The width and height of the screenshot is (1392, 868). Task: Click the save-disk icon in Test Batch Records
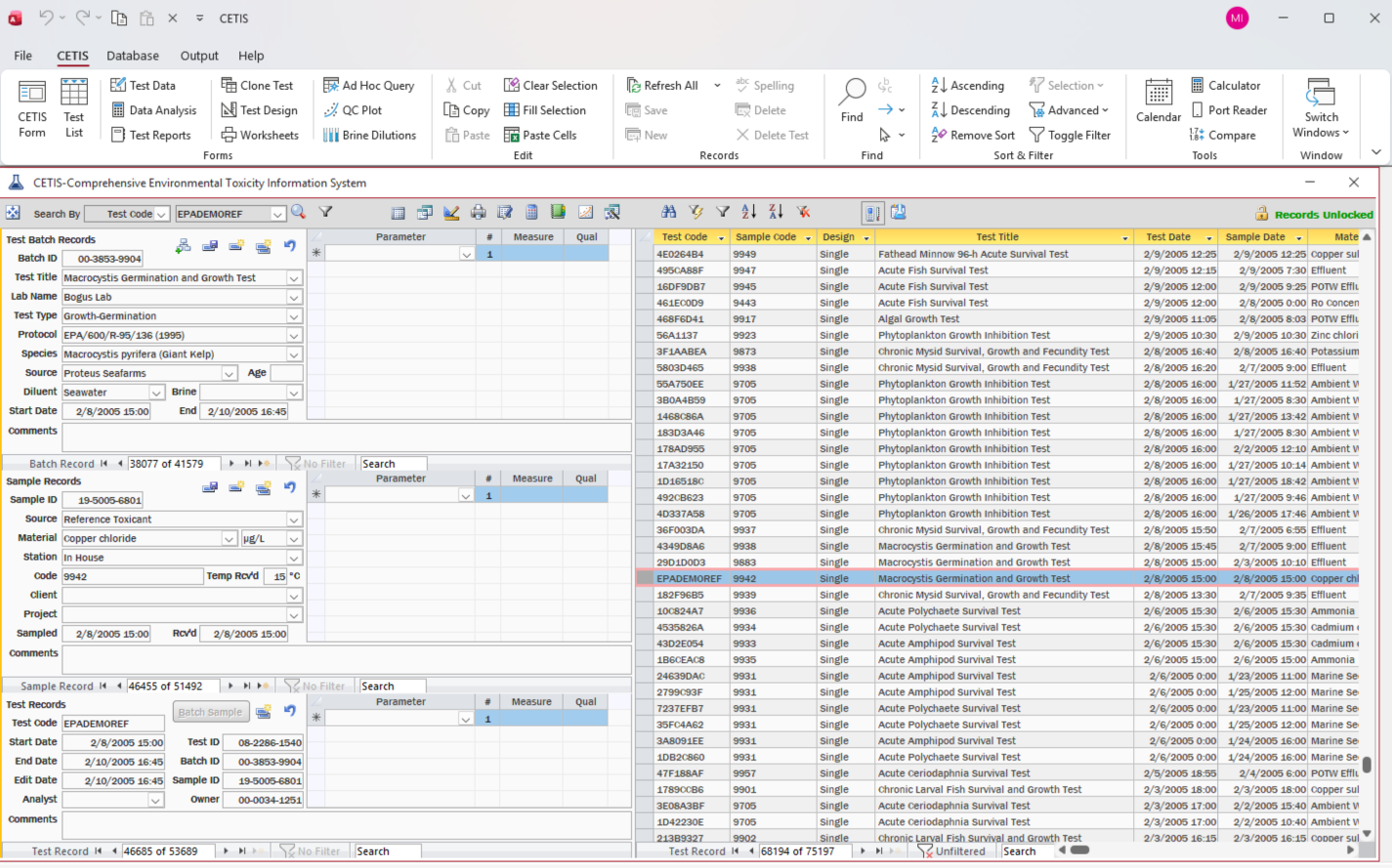tap(210, 246)
